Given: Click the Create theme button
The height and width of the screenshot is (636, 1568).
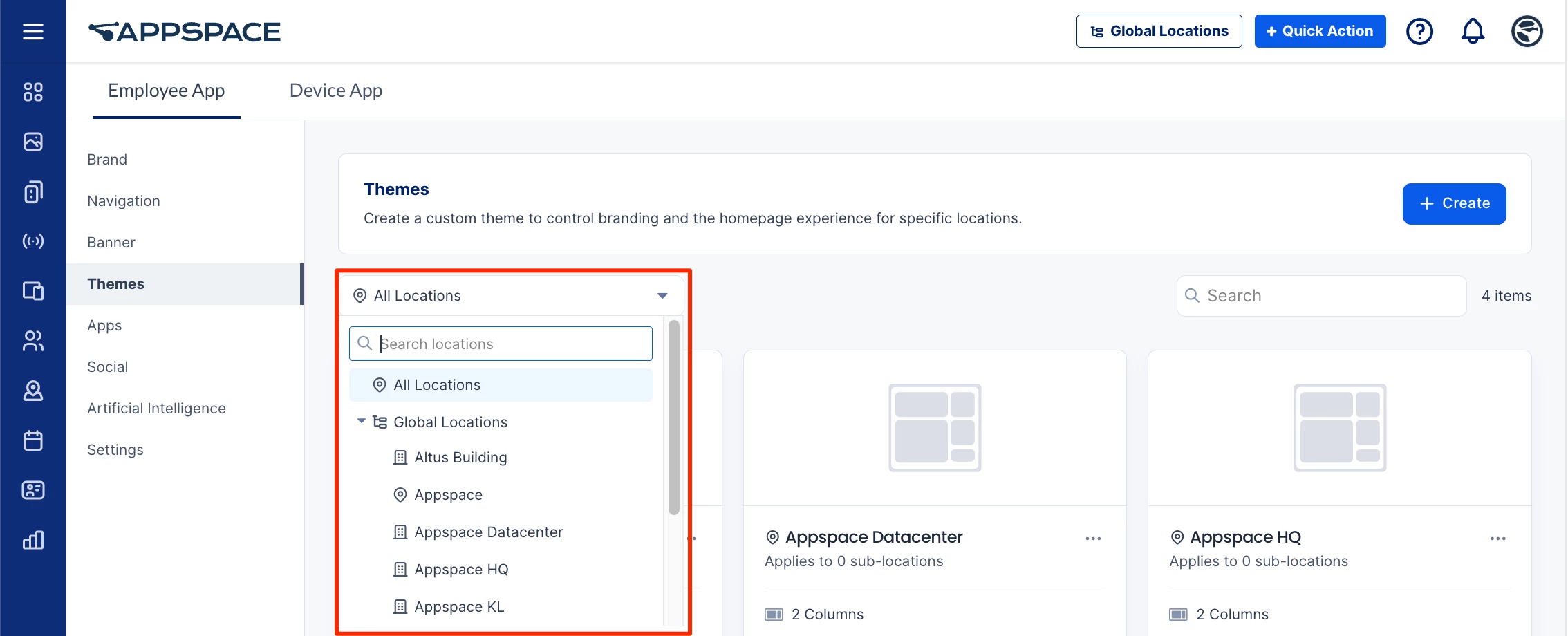Looking at the screenshot, I should coord(1454,204).
